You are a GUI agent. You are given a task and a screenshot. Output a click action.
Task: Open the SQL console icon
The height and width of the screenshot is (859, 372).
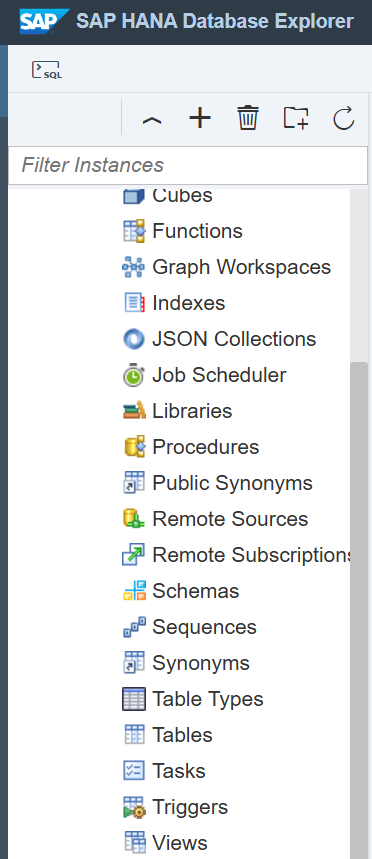coord(47,70)
